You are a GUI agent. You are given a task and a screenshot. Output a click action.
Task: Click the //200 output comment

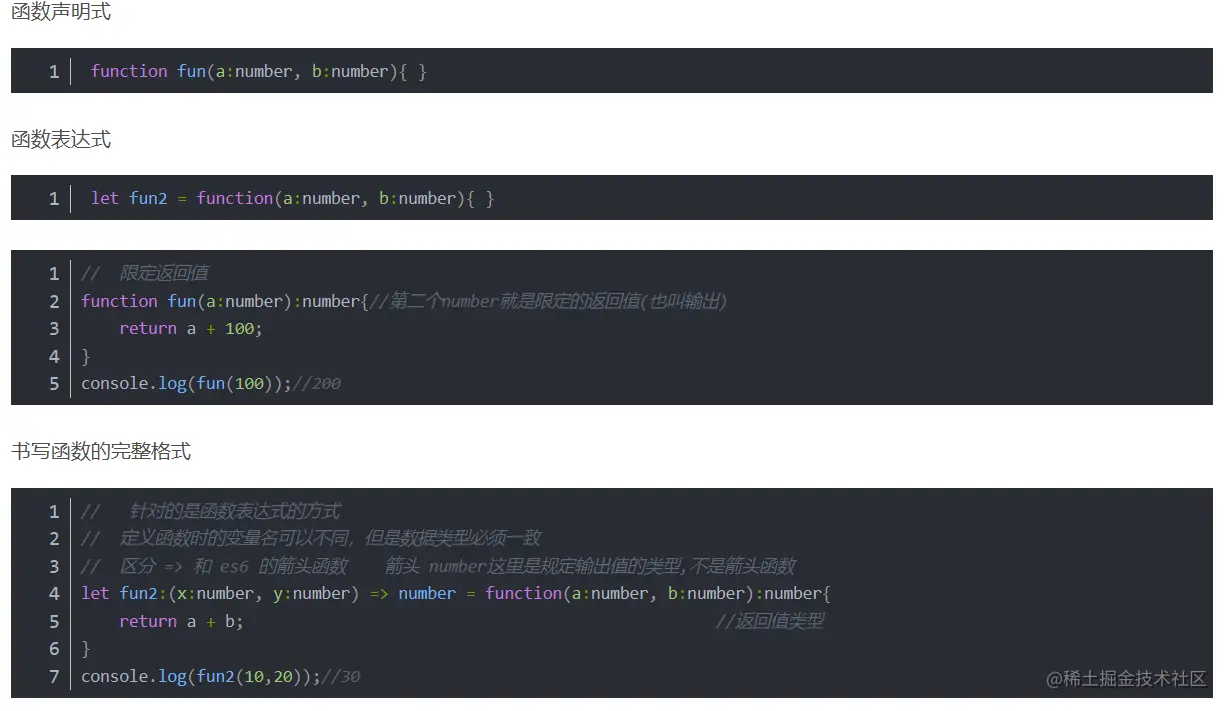[317, 383]
